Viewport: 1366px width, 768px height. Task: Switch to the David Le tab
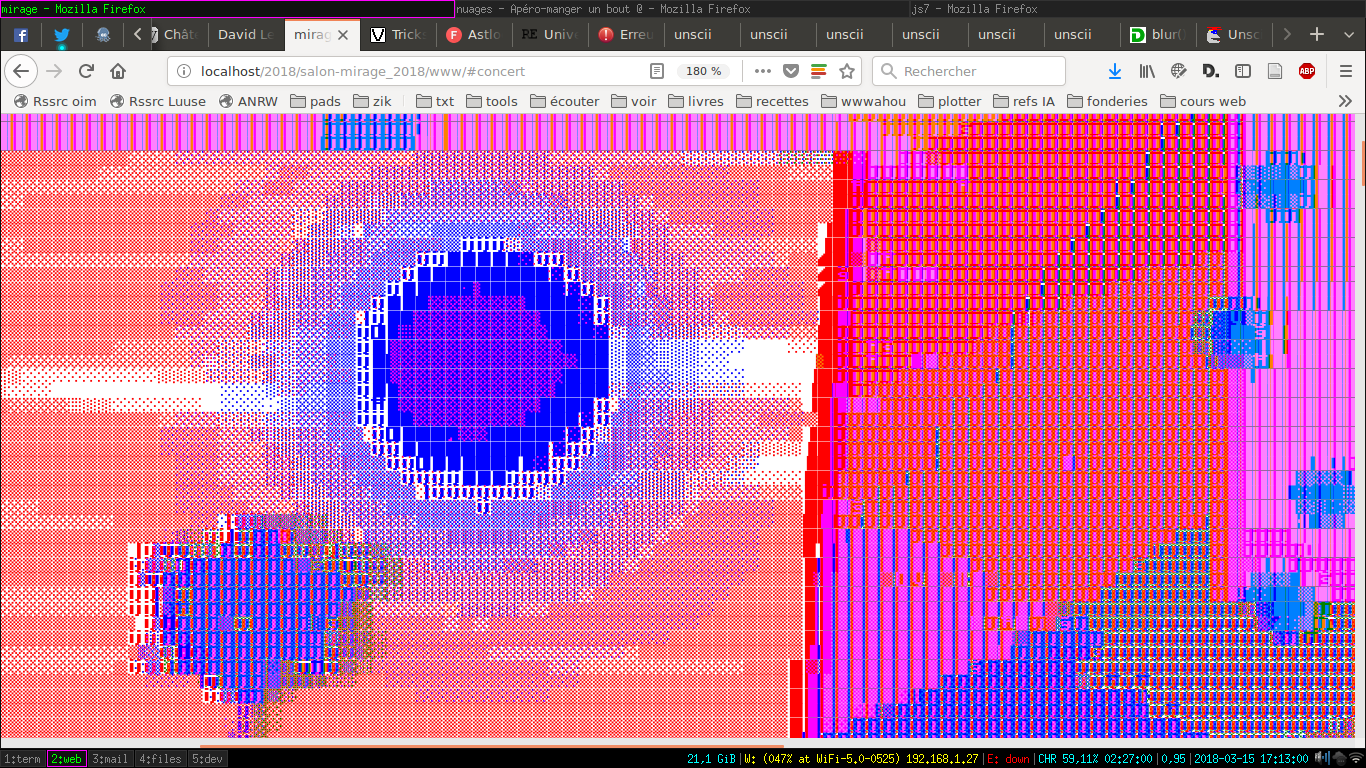[245, 34]
